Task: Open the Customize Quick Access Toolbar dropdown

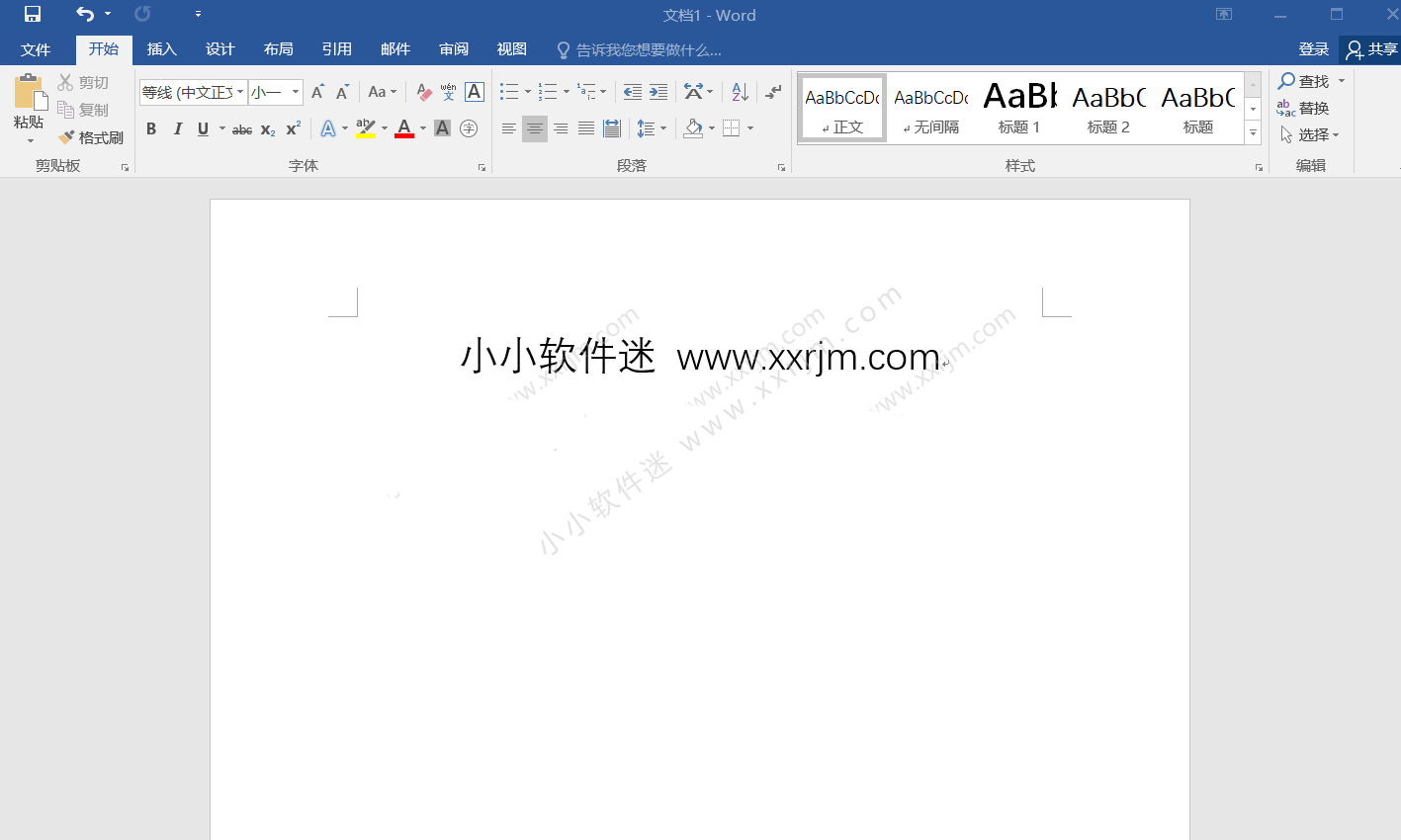Action: point(198,14)
